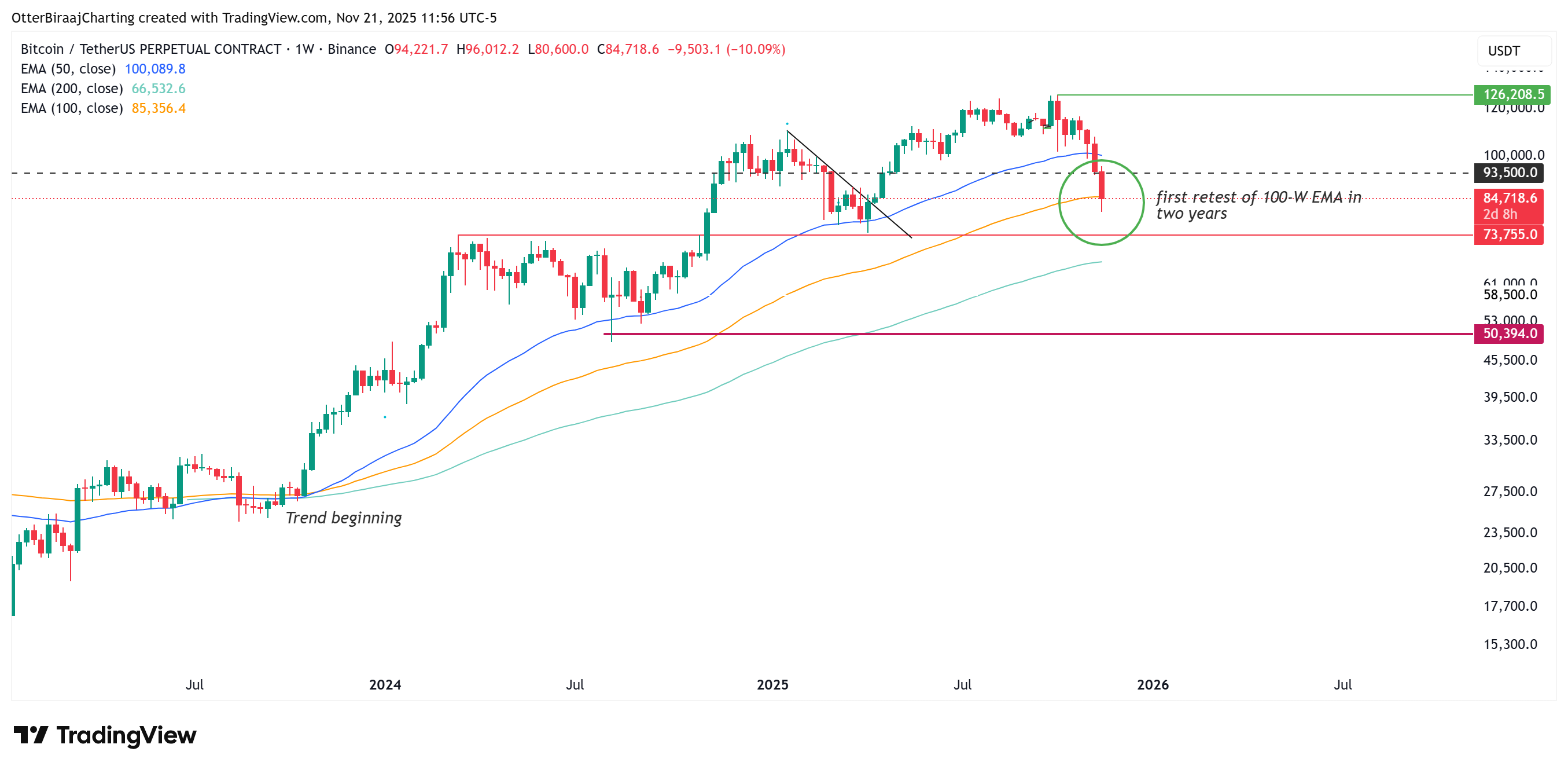Image resolution: width=1568 pixels, height=770 pixels.
Task: Click the green 126,208.5 price label
Action: (1512, 94)
